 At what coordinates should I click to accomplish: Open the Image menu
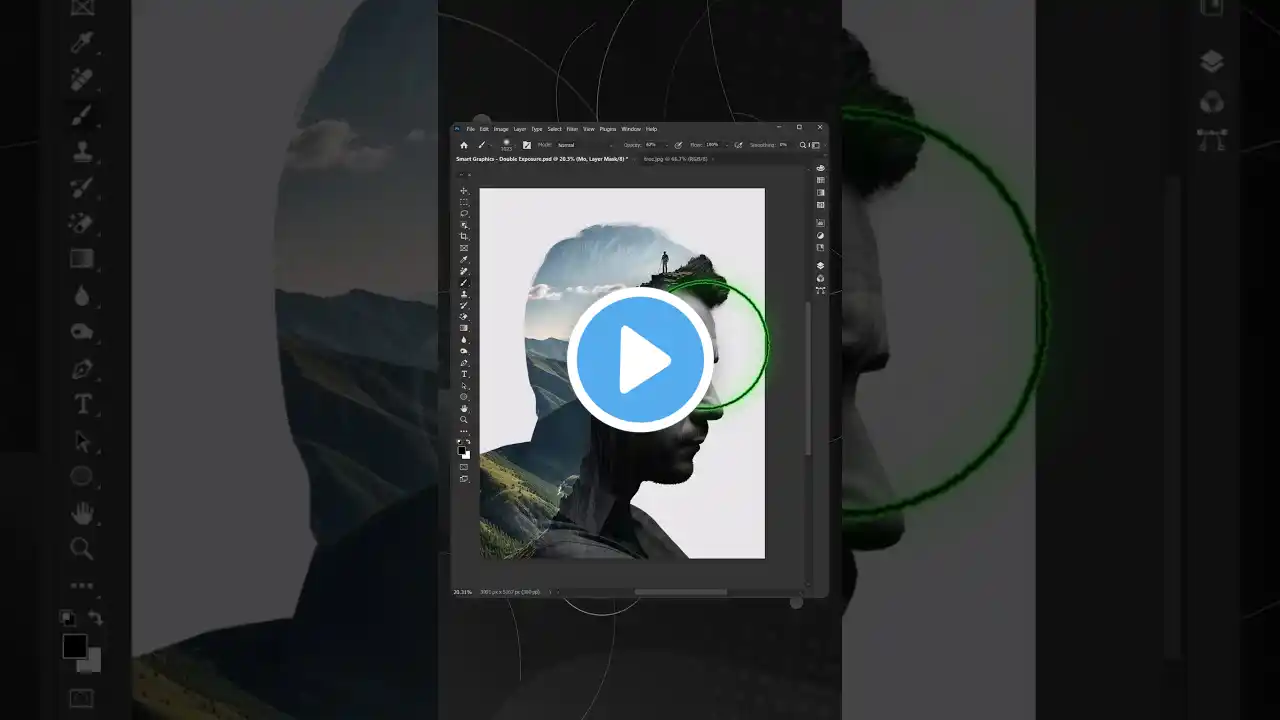(x=501, y=129)
